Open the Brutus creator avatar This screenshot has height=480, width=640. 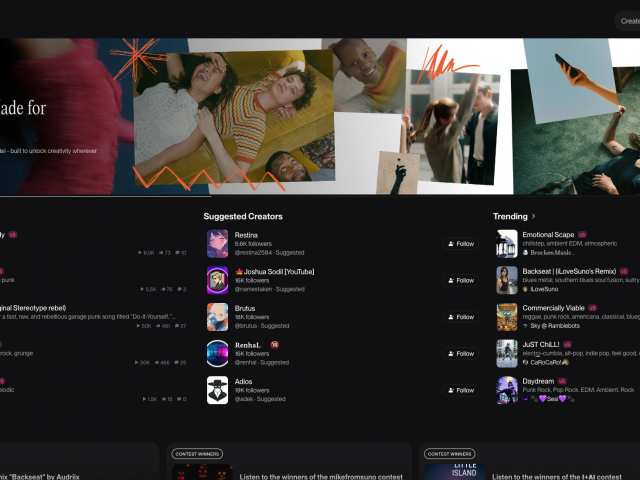click(218, 317)
